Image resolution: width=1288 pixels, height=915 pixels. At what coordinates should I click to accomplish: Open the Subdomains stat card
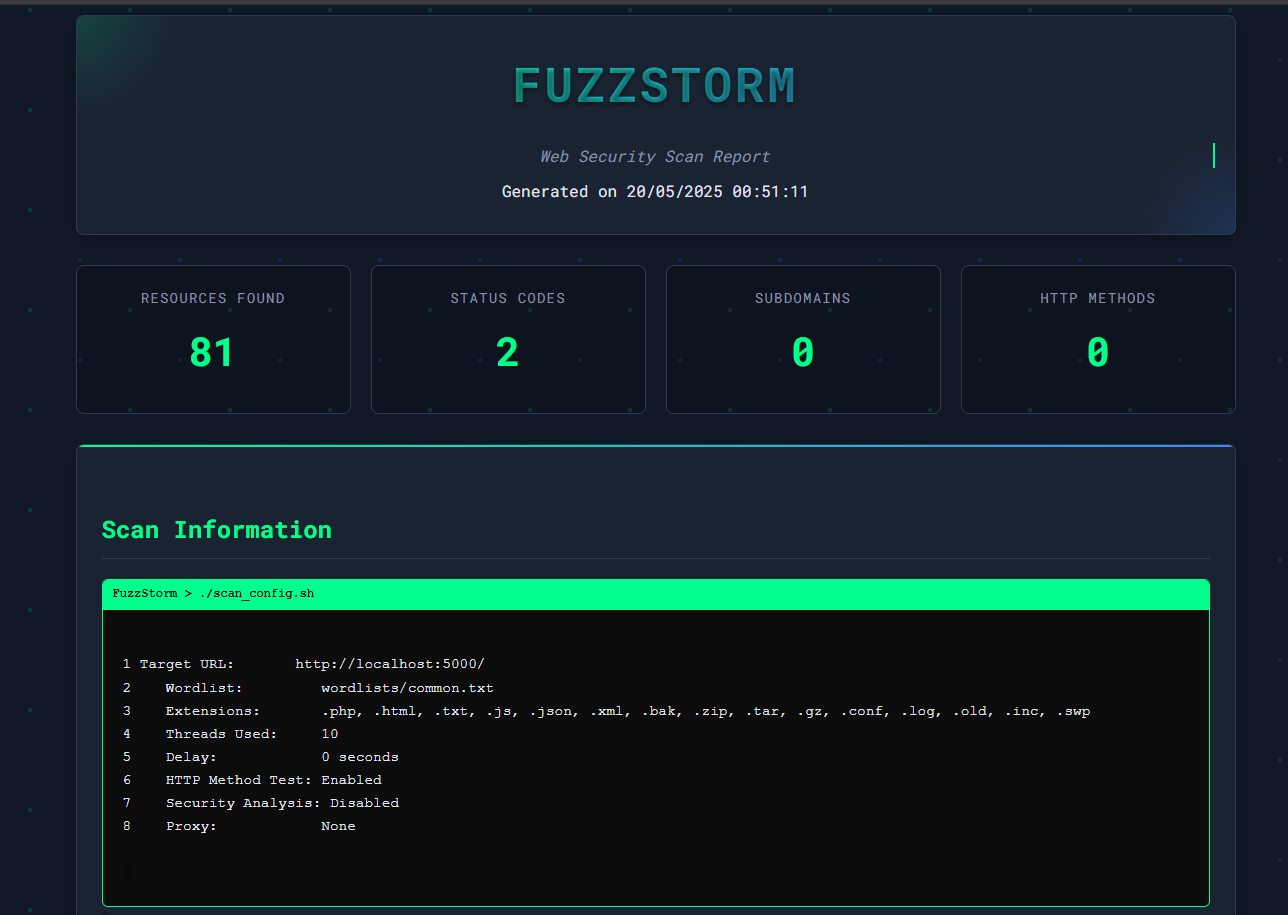pos(803,339)
